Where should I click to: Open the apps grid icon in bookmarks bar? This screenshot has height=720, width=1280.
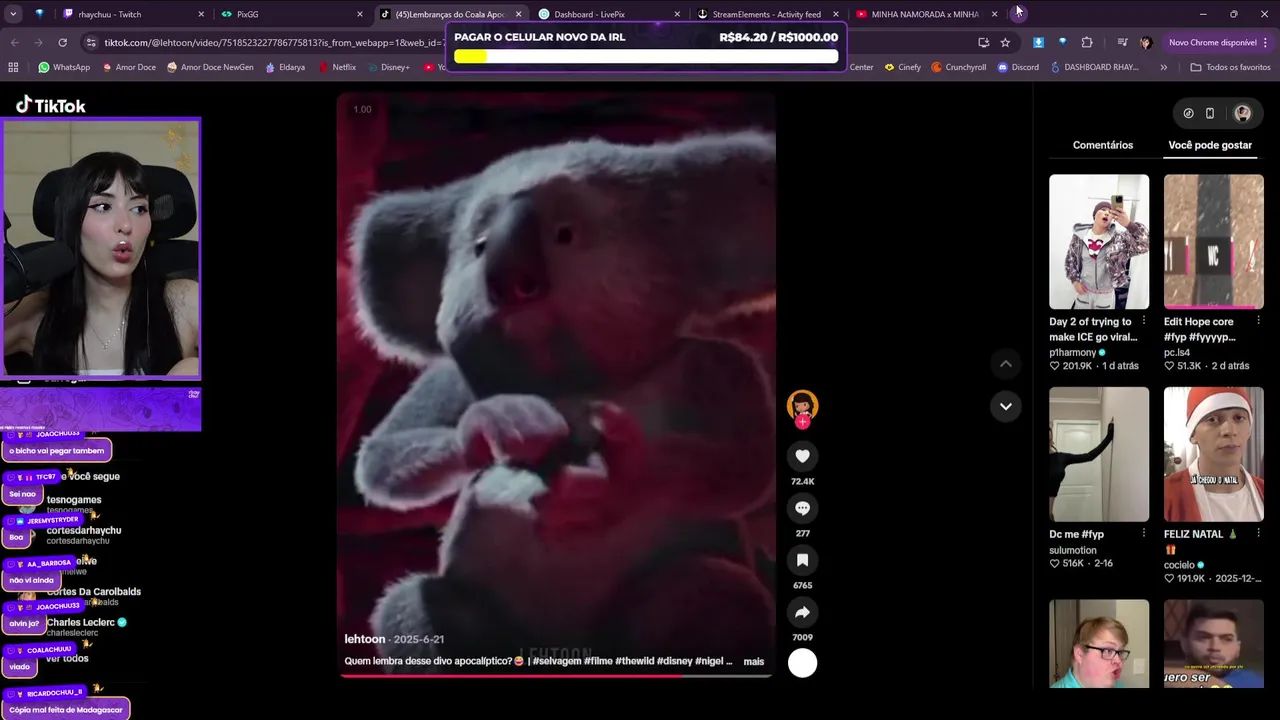[x=13, y=67]
